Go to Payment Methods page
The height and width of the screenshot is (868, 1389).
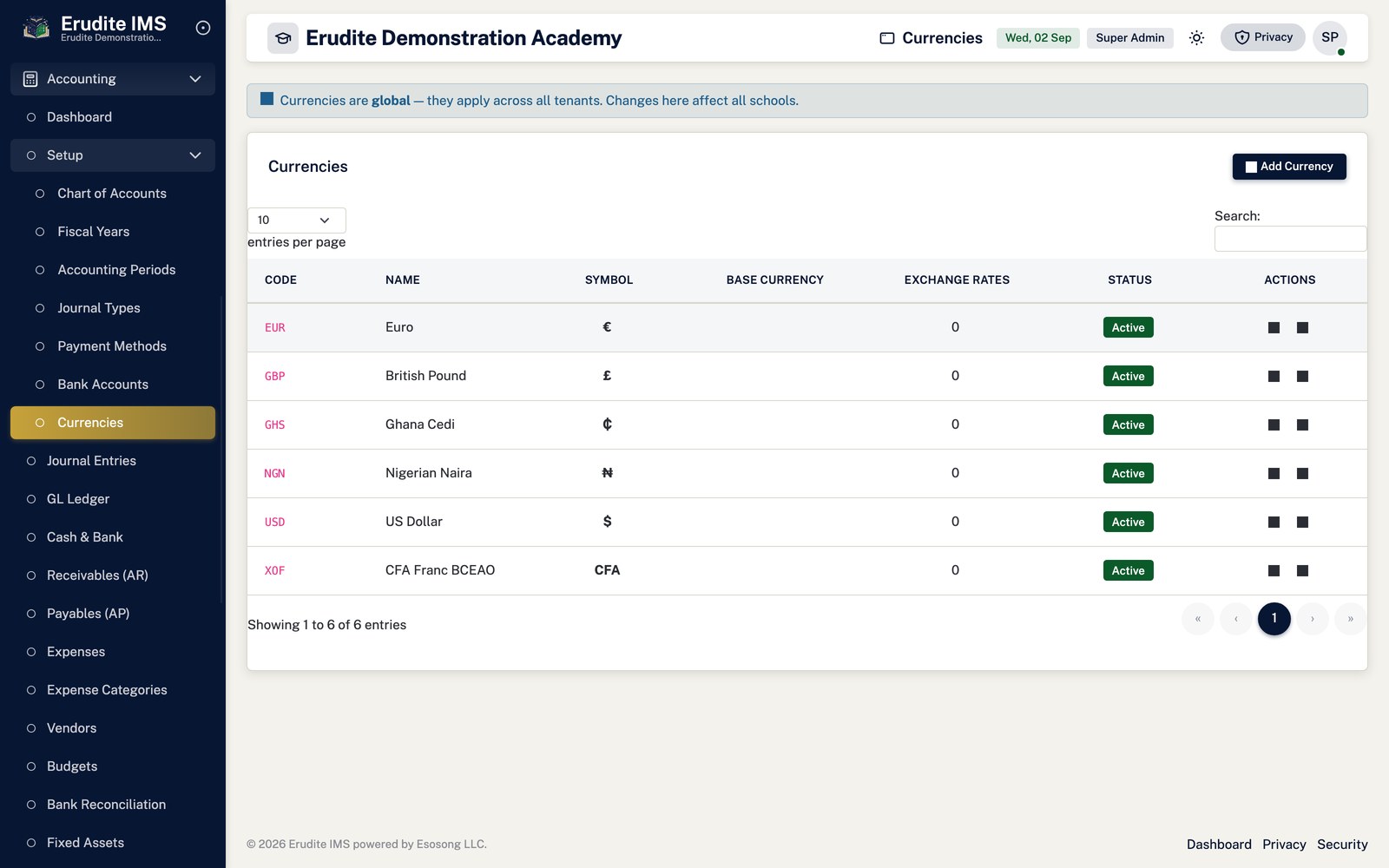tap(113, 346)
